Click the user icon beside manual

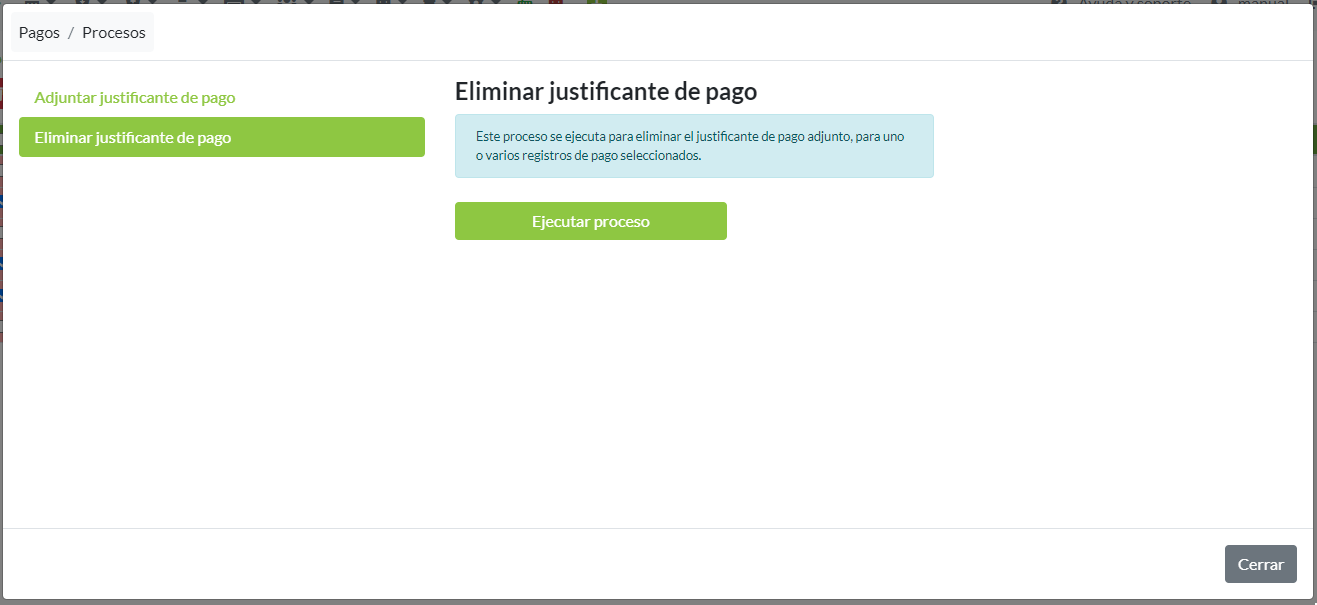click(x=1217, y=2)
